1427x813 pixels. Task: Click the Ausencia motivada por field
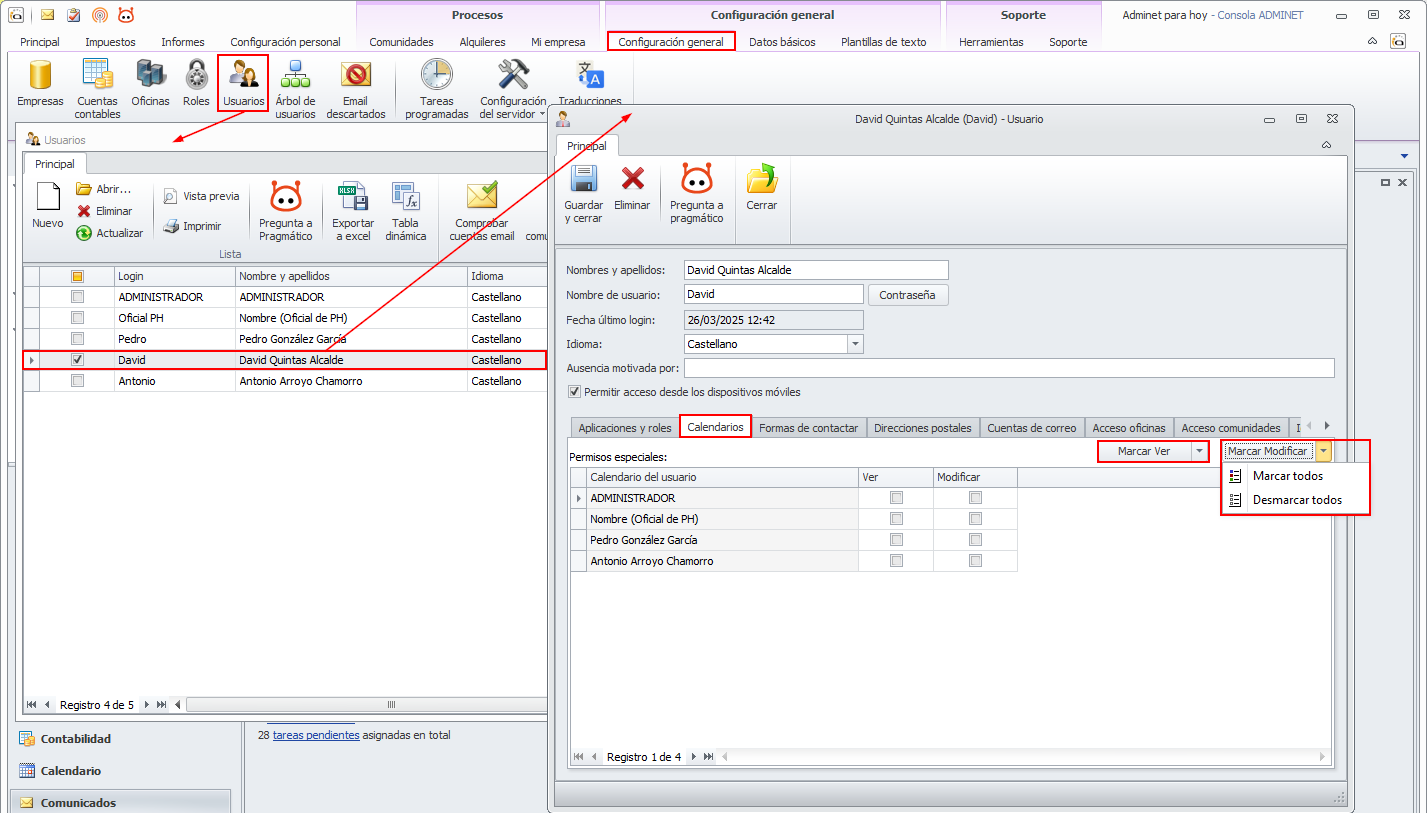pos(1008,368)
